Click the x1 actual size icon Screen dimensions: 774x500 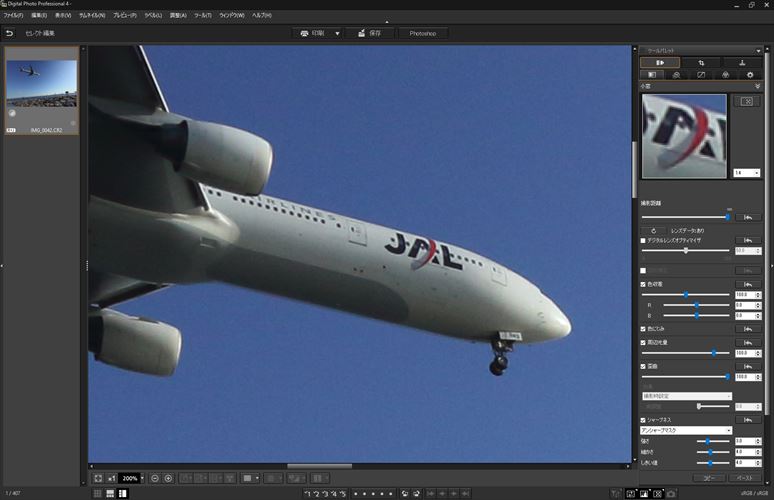(x=112, y=478)
